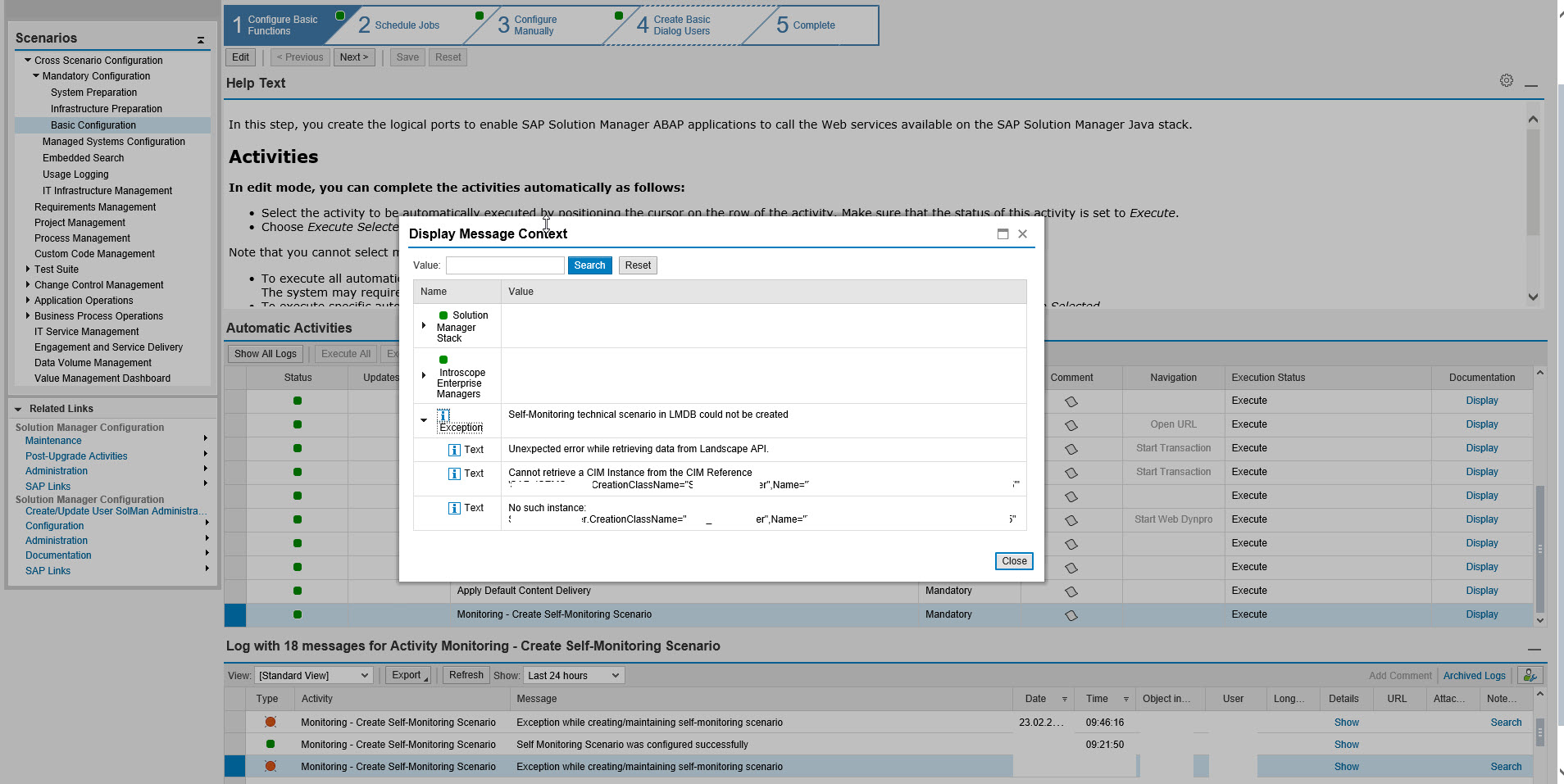This screenshot has width=1564, height=784.
Task: Select System Preparation in Scenarios tree
Action: (x=93, y=93)
